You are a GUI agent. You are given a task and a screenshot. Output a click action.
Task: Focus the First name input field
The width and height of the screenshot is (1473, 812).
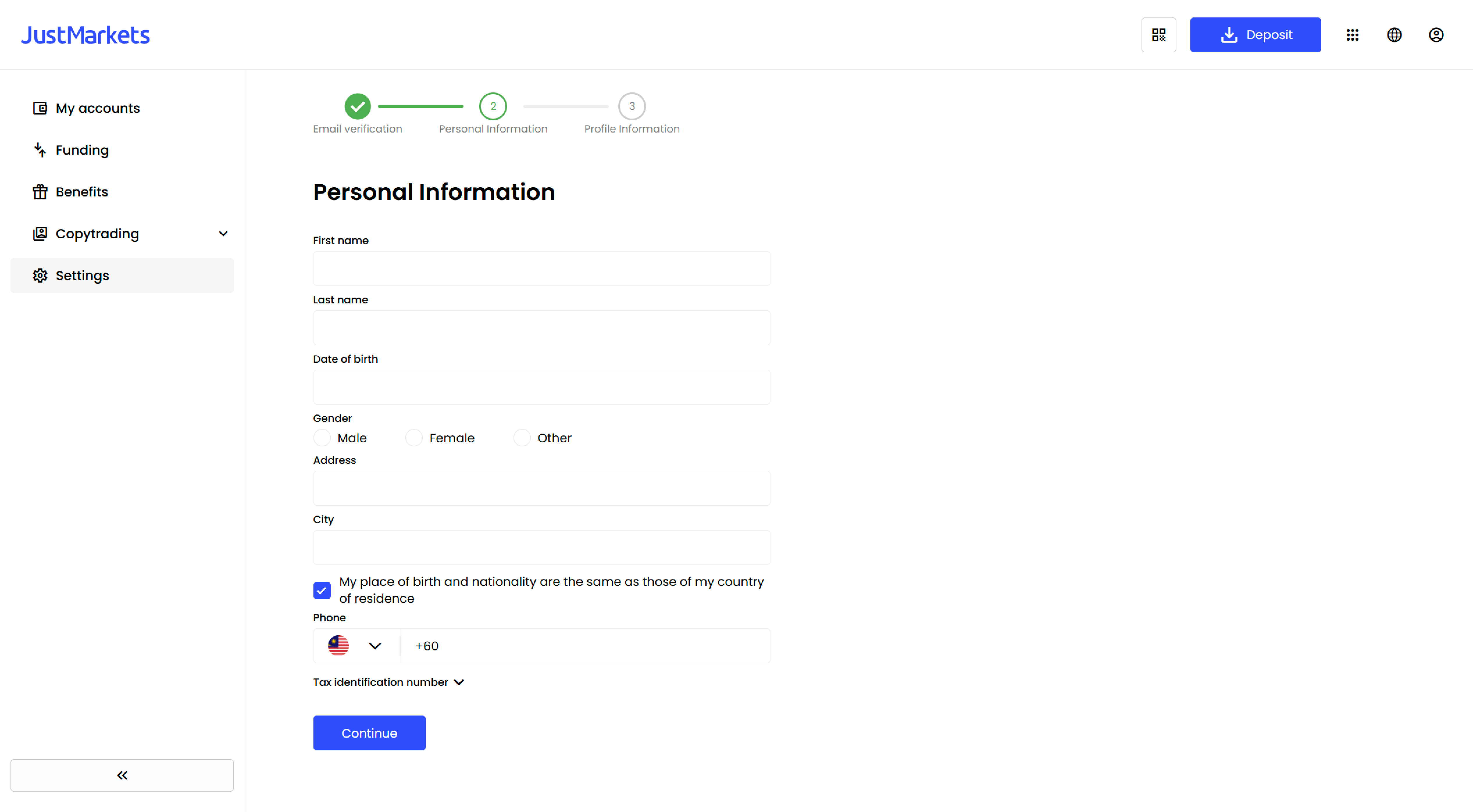pos(541,269)
